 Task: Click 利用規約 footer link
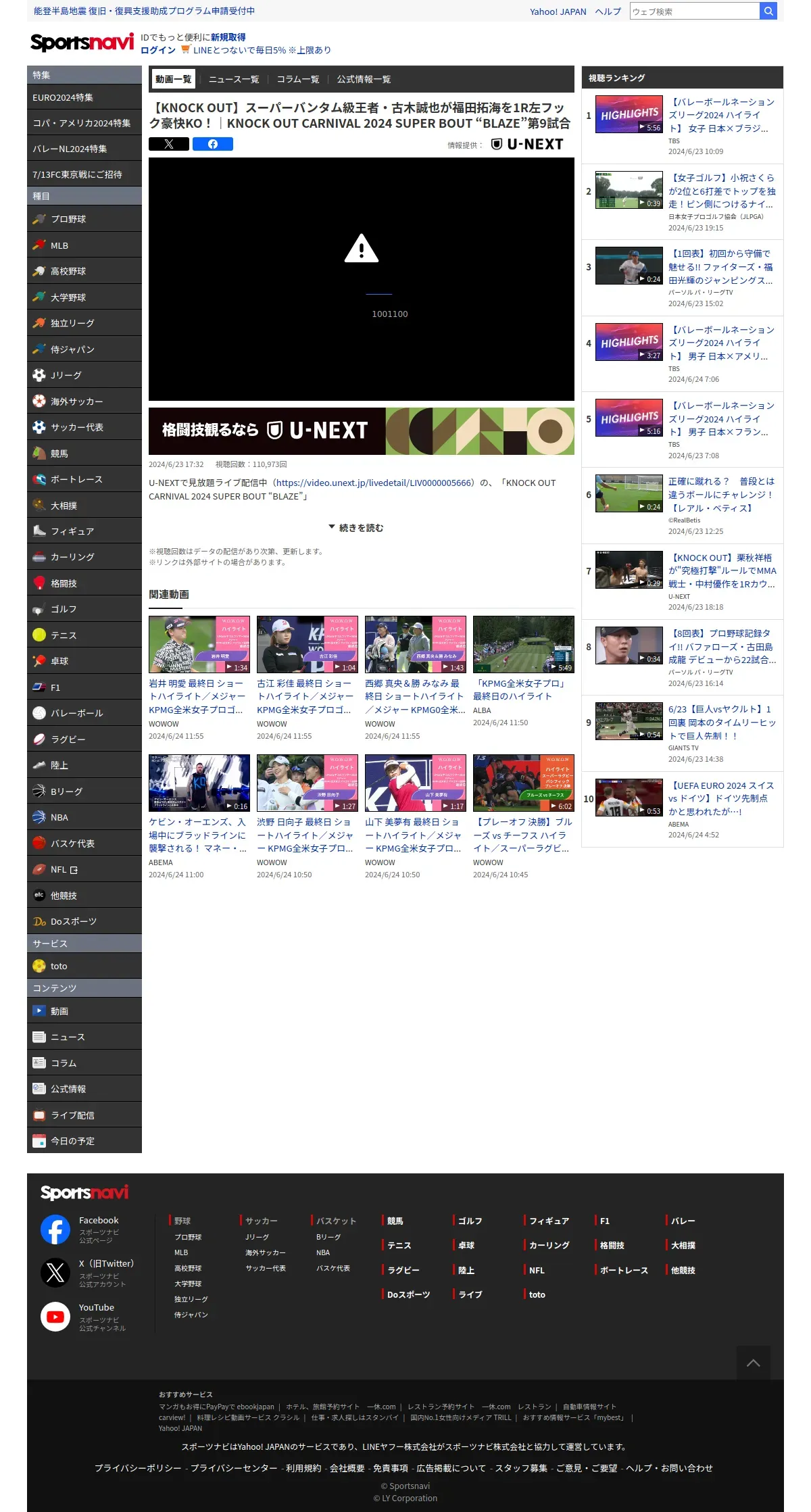tap(303, 1467)
